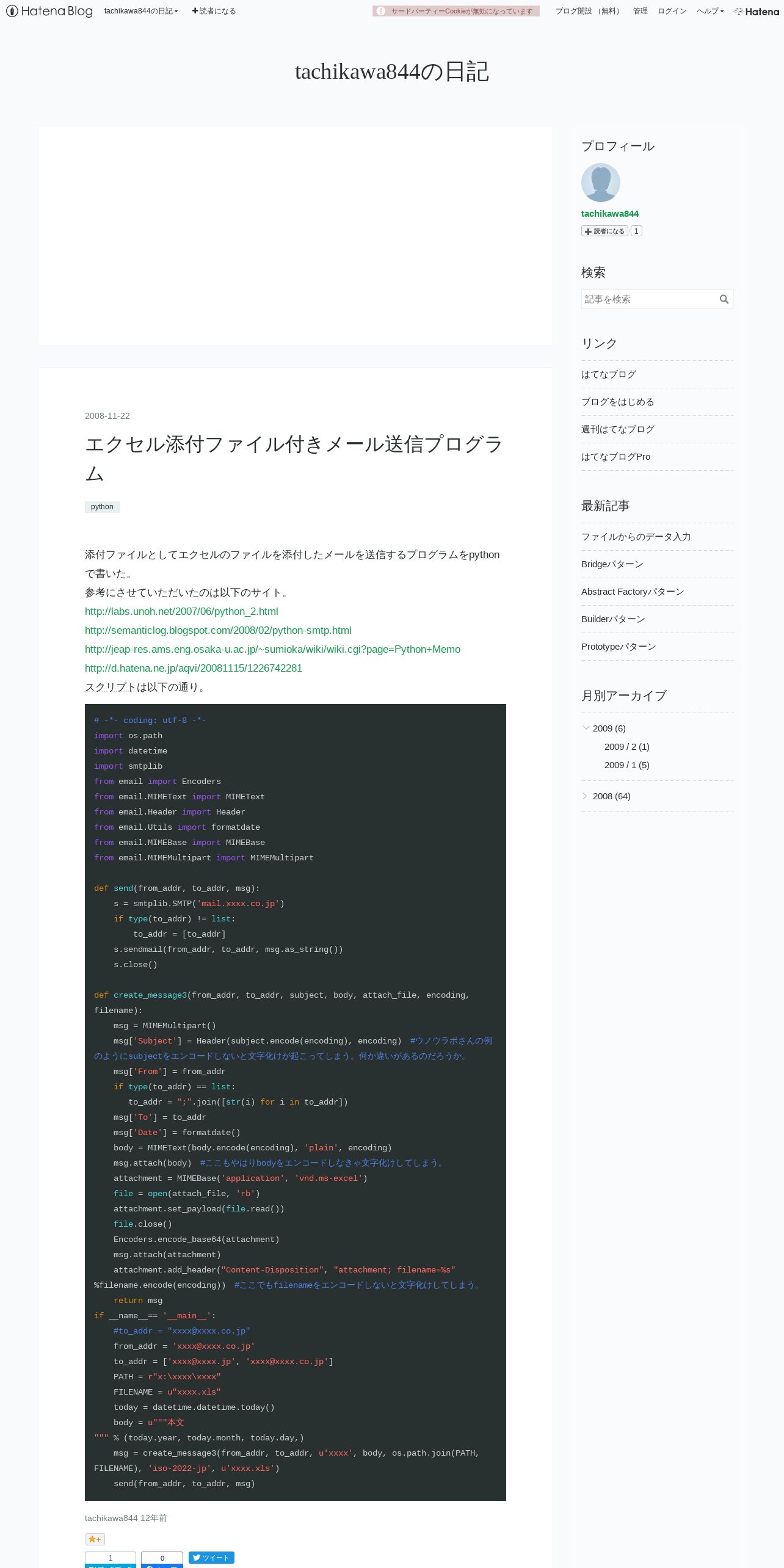Open article title エクセル添付ファイル付きメール送信プログラム
Viewport: 784px width, 1568px height.
click(x=294, y=459)
